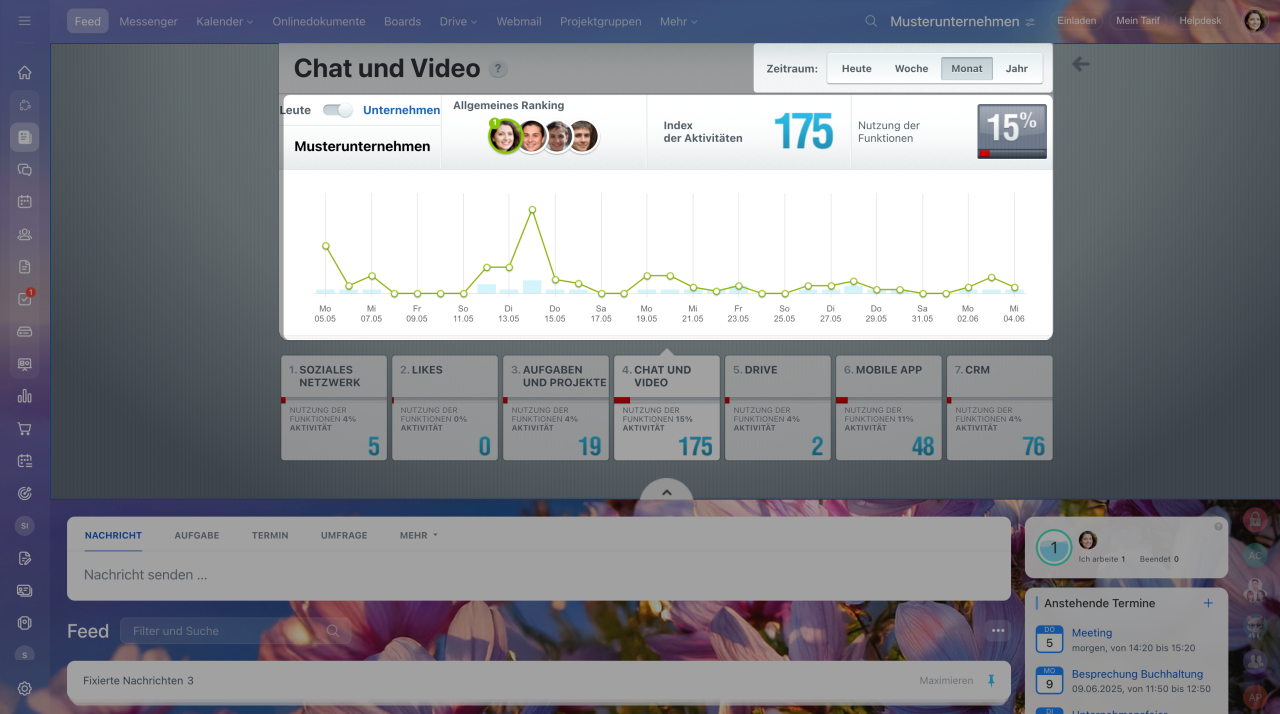
Task: Open the three-dots feed menu button
Action: [x=997, y=631]
